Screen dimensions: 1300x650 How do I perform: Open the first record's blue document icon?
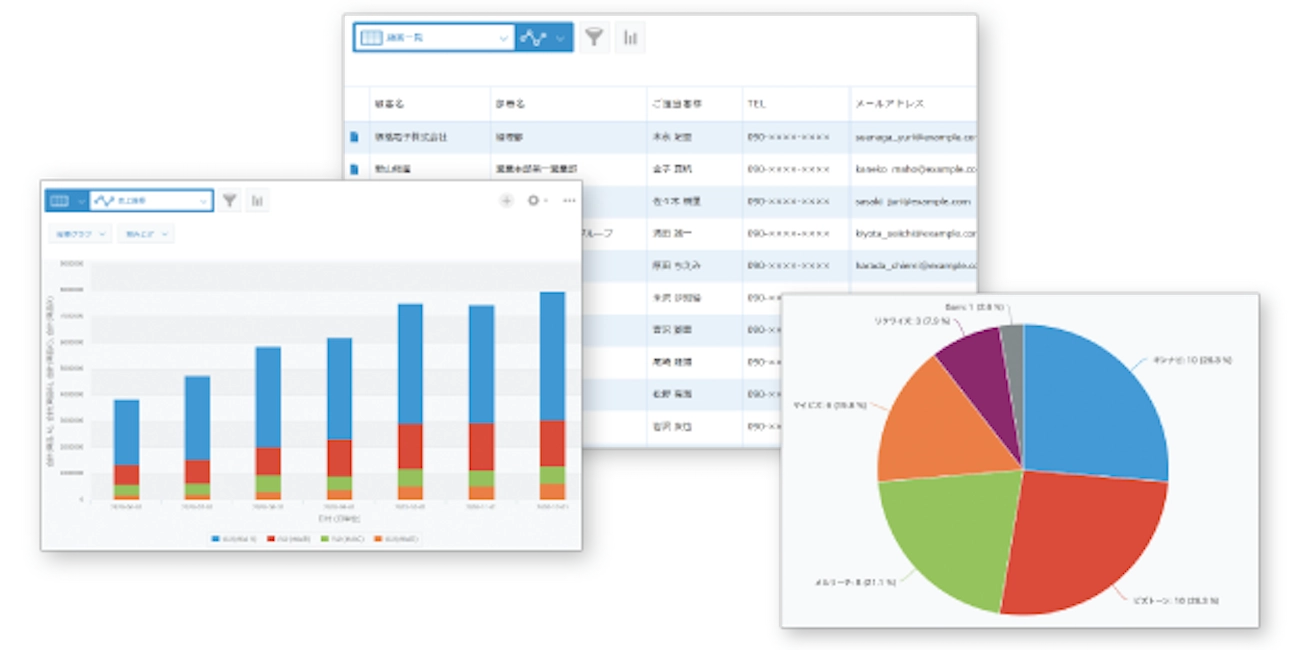[353, 137]
